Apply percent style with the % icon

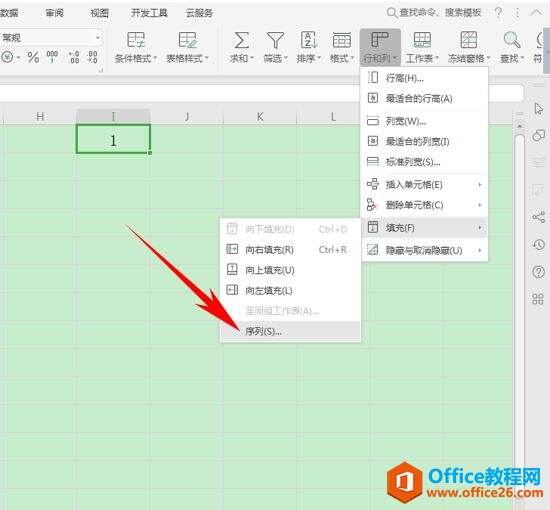33,57
